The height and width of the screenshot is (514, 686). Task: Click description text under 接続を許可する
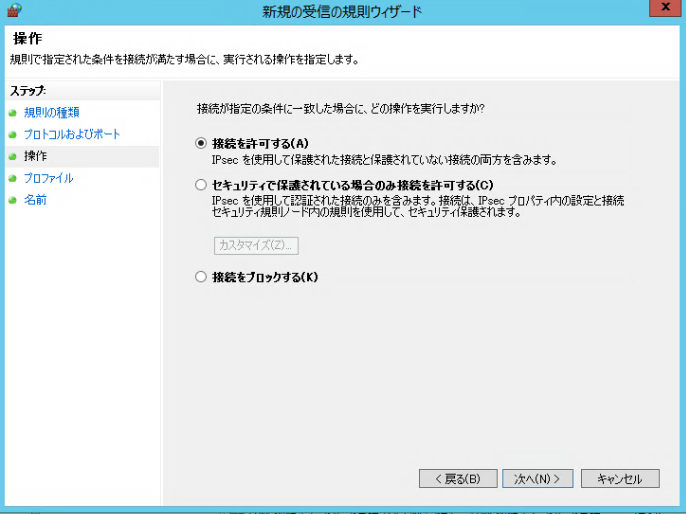385,160
